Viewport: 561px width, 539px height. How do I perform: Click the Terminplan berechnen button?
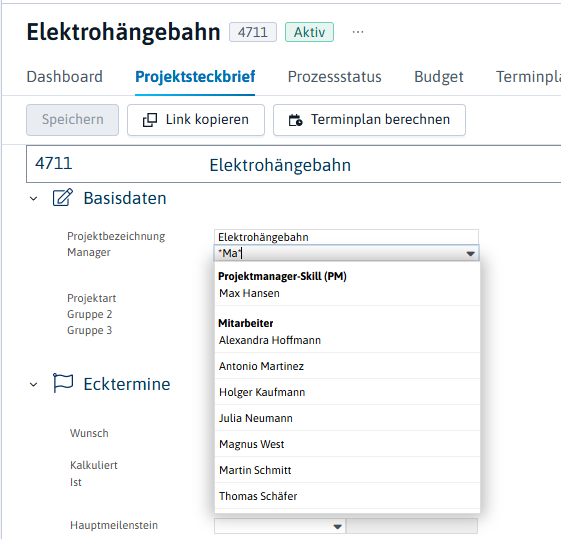pyautogui.click(x=369, y=120)
